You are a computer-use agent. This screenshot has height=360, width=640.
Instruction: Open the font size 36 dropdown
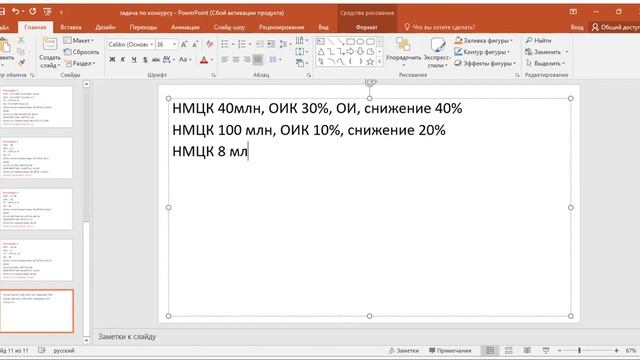pos(174,44)
